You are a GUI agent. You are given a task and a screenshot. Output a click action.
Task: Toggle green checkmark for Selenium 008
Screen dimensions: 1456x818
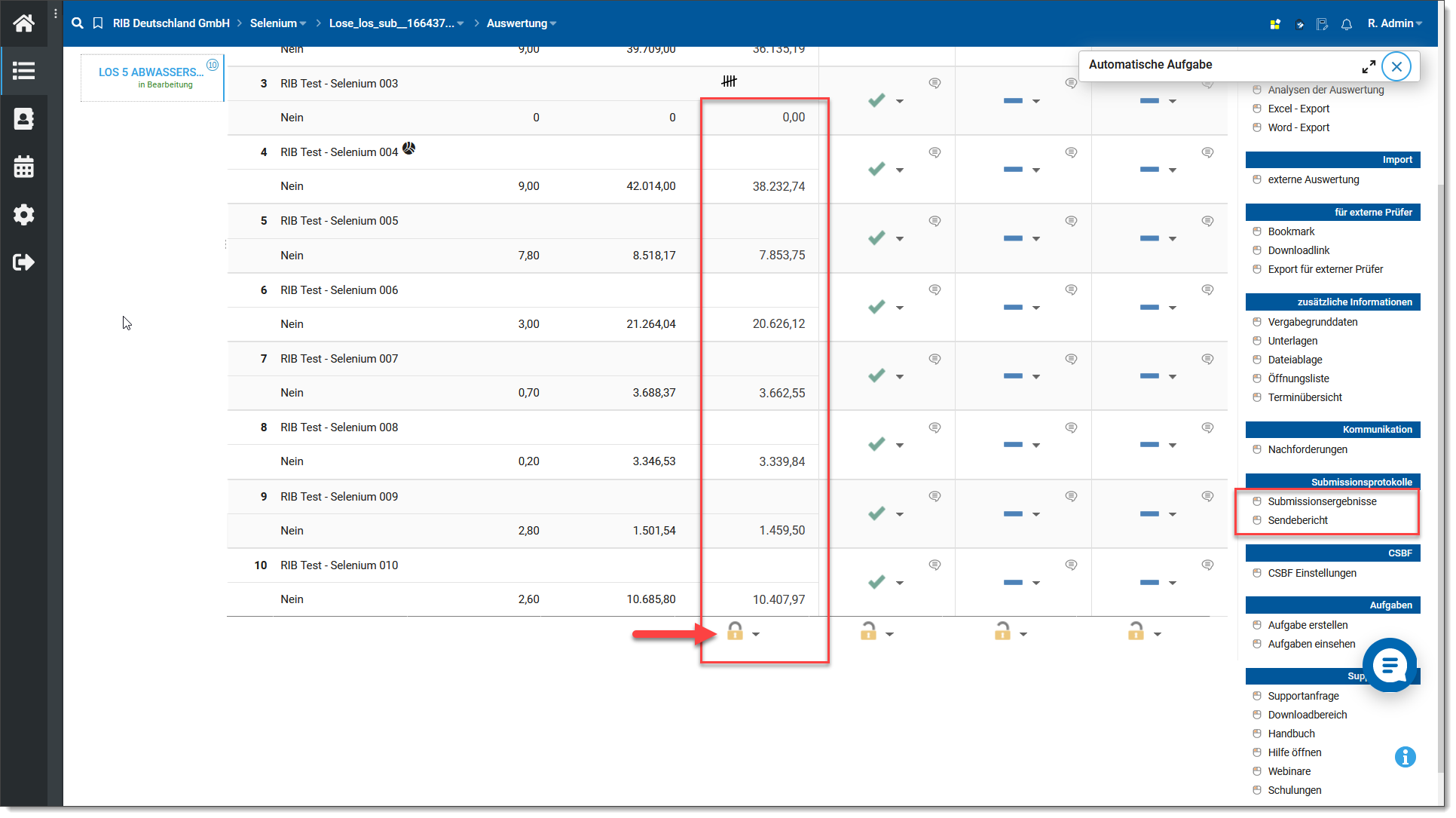pos(876,444)
